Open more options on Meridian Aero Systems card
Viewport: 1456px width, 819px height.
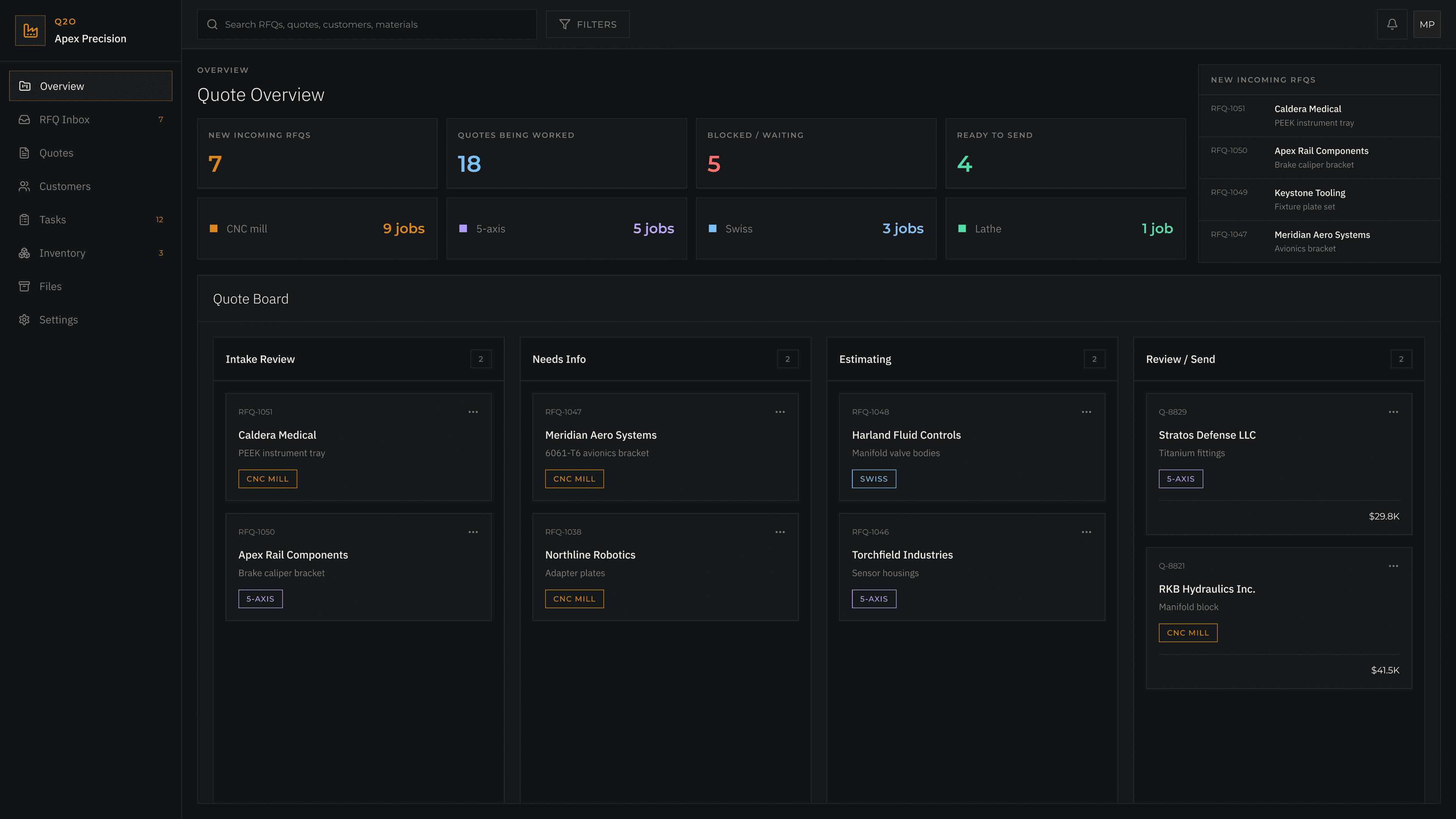pyautogui.click(x=780, y=412)
